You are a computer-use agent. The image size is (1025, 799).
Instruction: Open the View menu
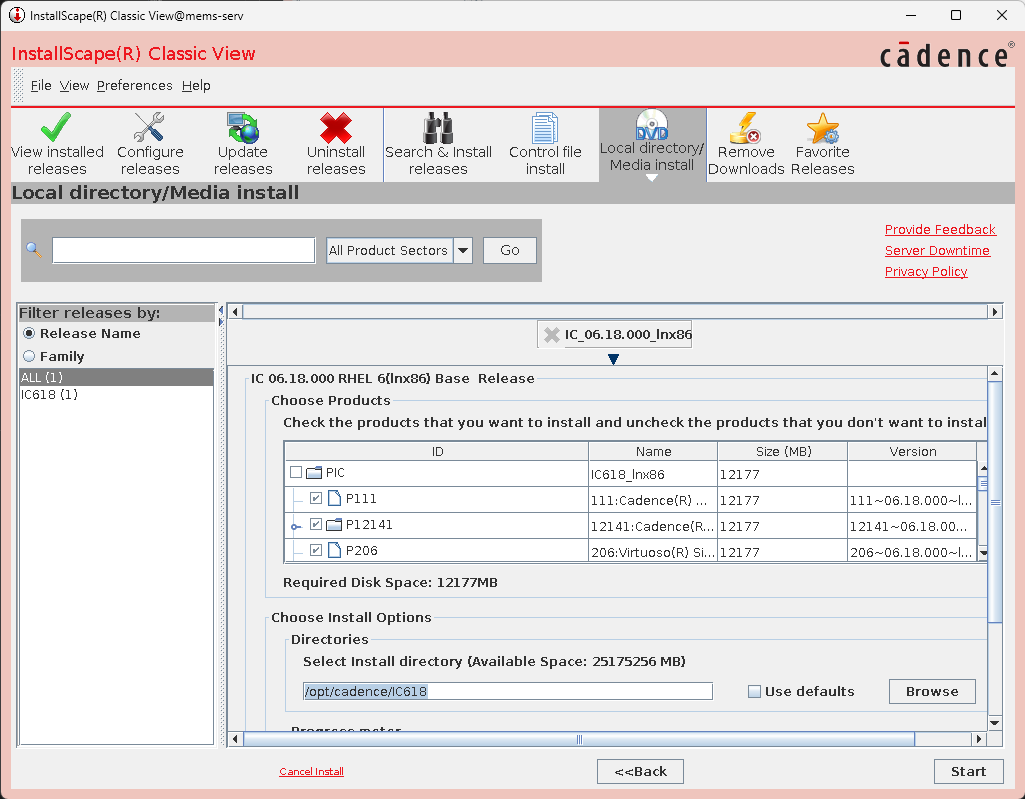74,86
